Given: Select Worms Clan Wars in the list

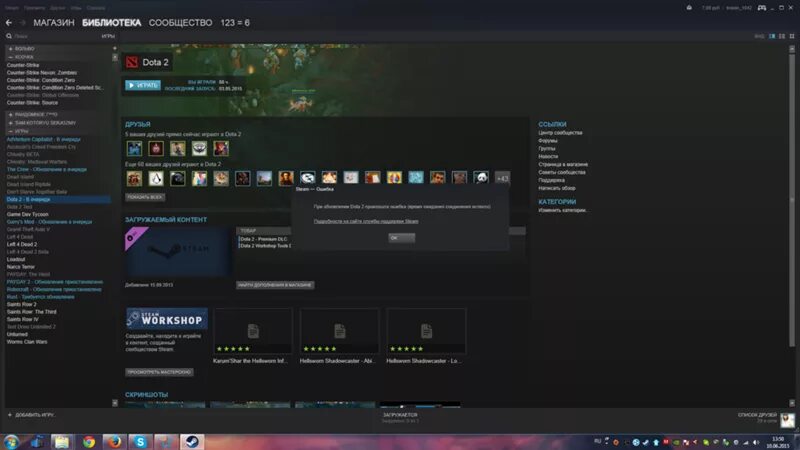Looking at the screenshot, I should [x=27, y=342].
